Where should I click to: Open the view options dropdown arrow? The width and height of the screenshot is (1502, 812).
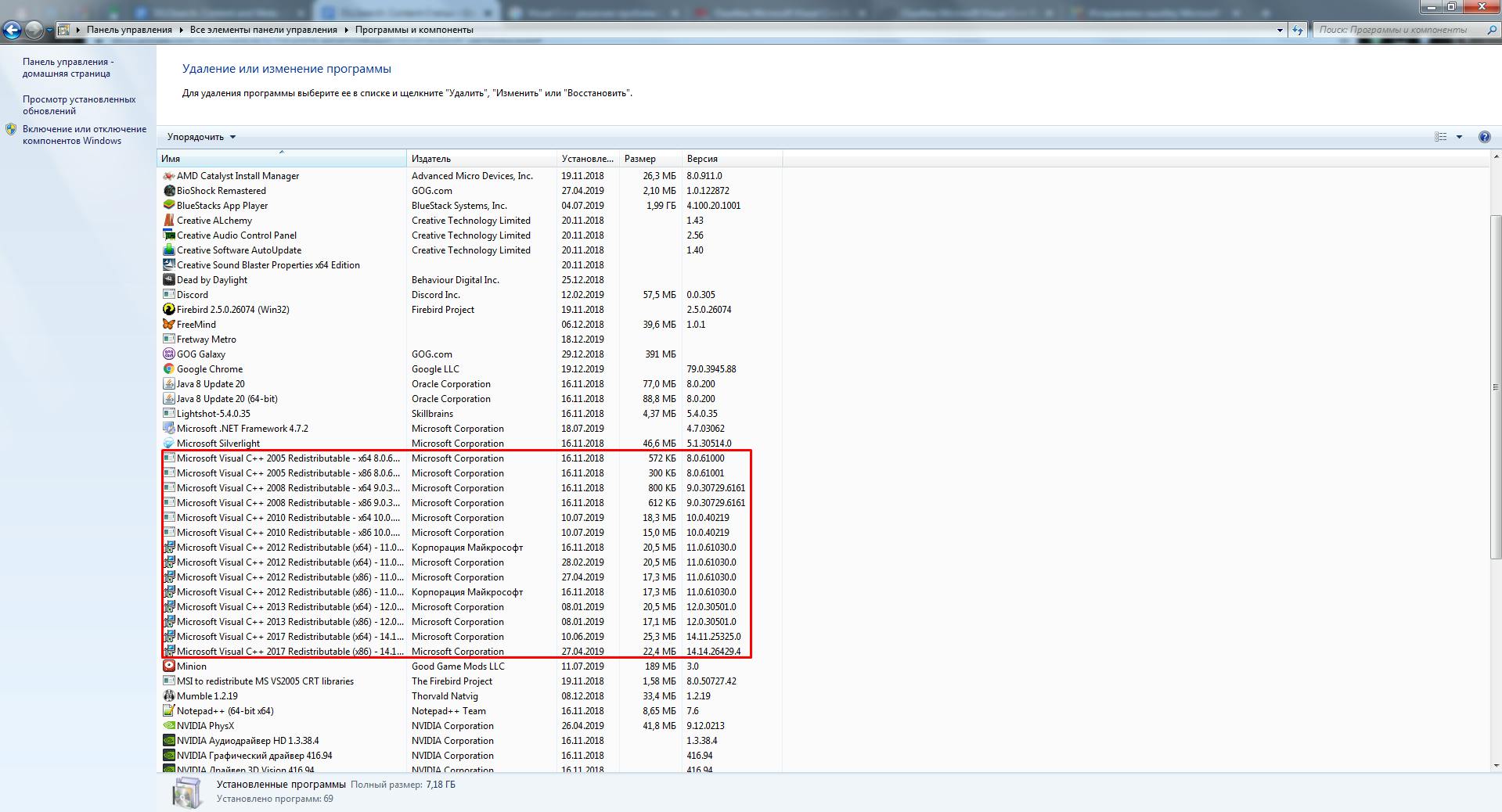coord(1459,137)
